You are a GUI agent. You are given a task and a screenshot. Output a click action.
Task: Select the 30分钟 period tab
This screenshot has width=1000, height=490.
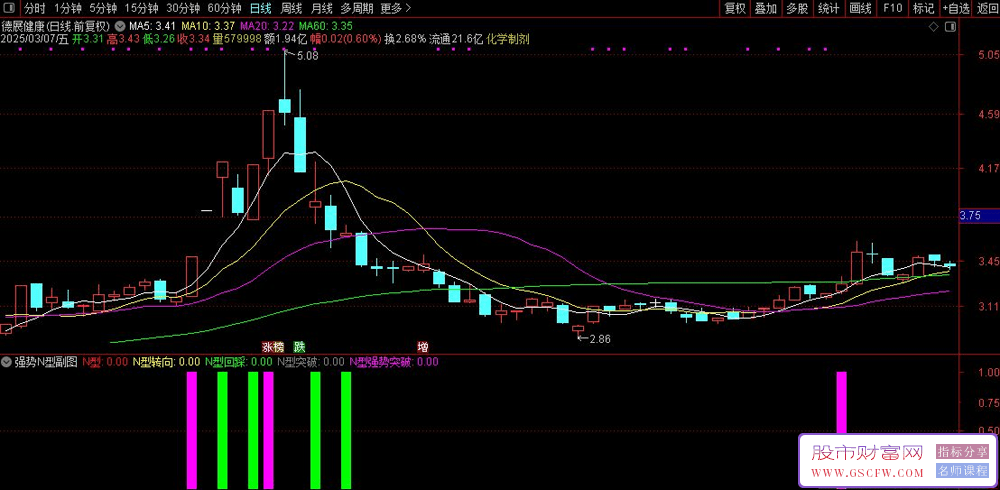[183, 8]
